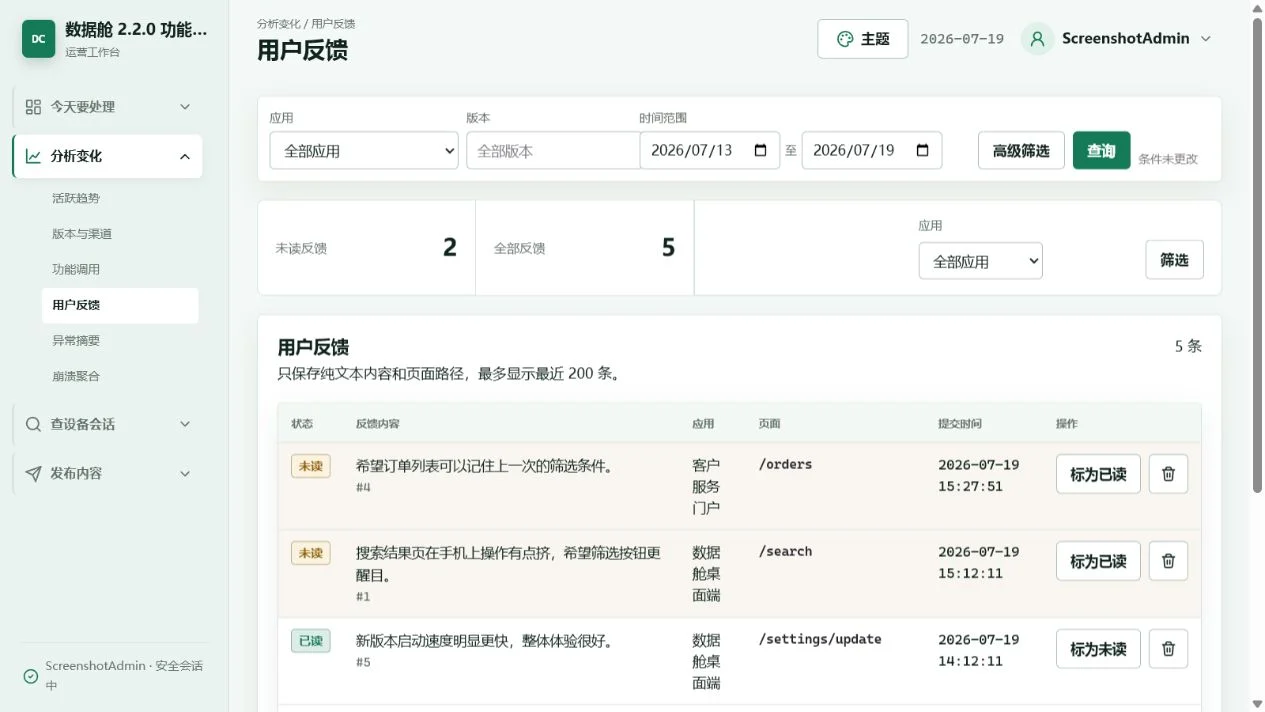Delete feedback #4 with trash icon
Screen dimensions: 1265x712
click(x=1168, y=474)
